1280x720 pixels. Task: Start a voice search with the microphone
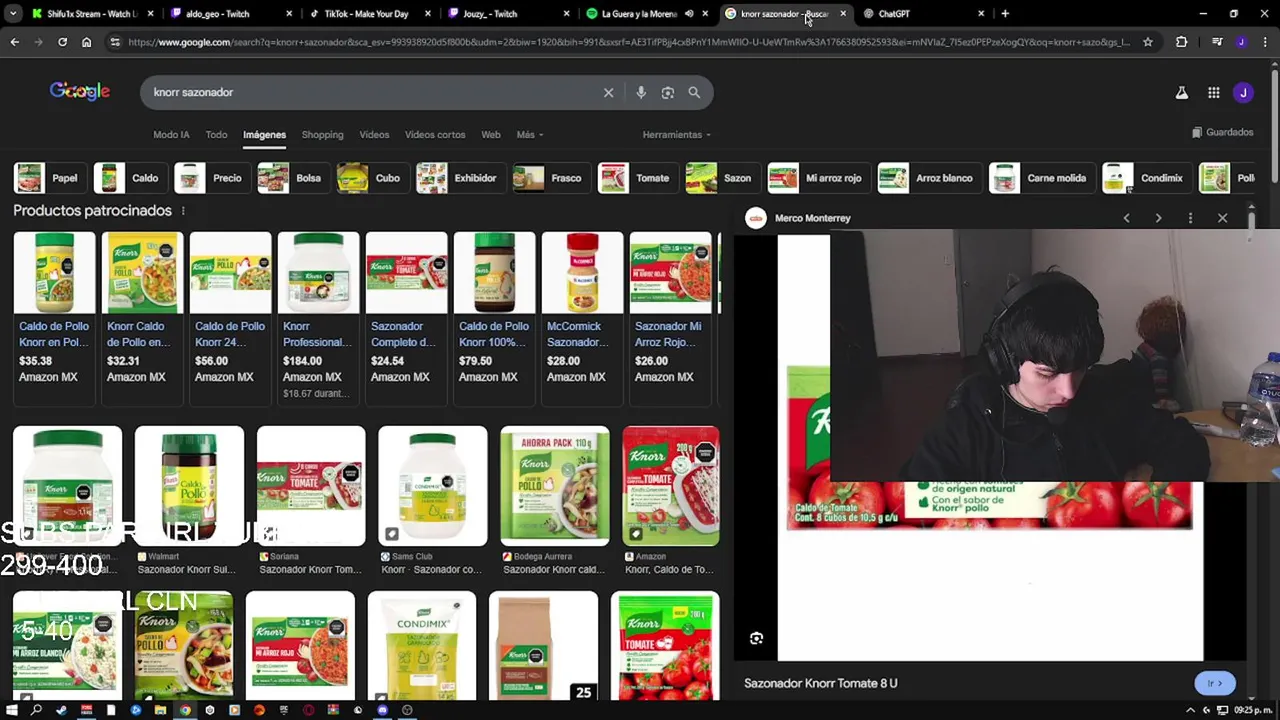coord(641,92)
